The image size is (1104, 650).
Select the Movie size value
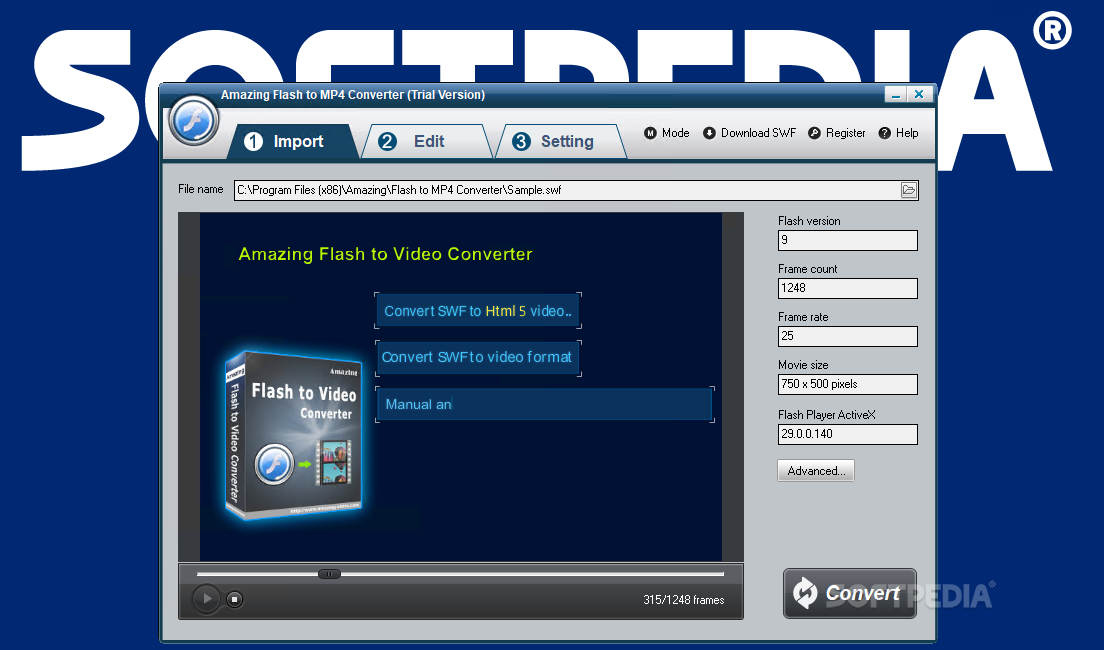(x=847, y=384)
